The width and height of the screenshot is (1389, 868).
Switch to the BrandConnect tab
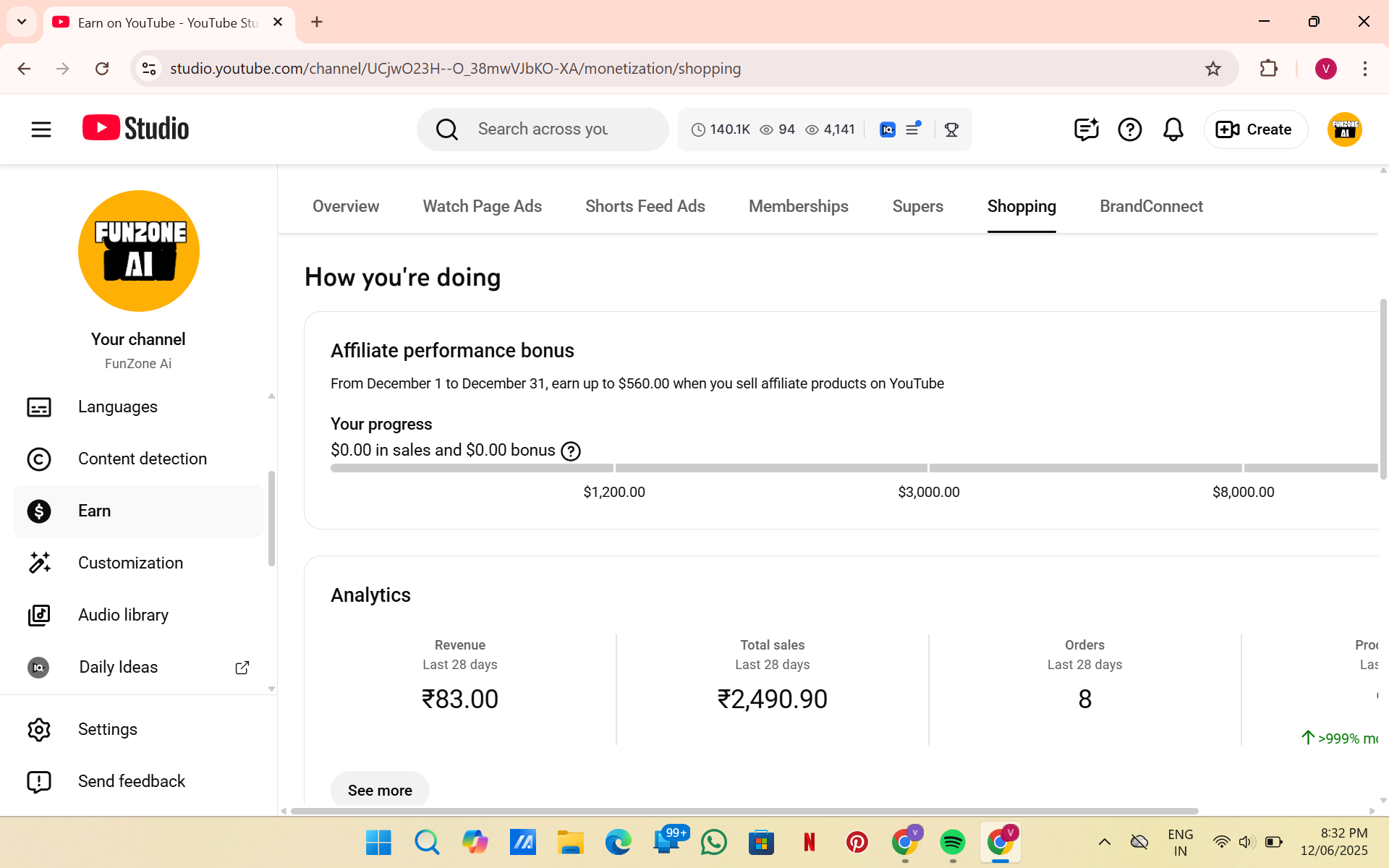pos(1150,206)
